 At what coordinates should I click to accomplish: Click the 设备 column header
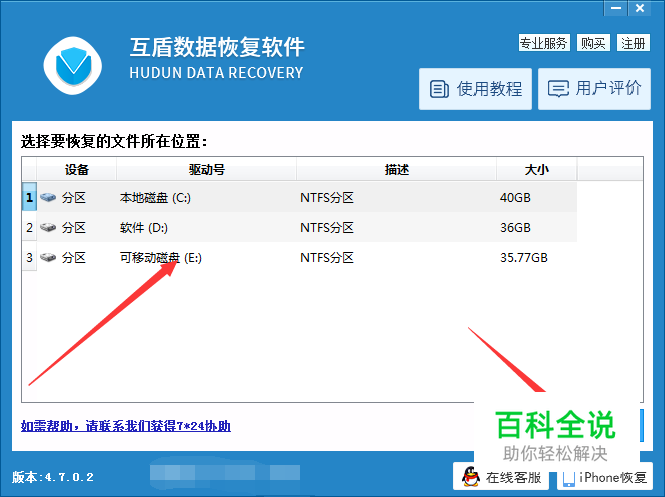tap(77, 170)
